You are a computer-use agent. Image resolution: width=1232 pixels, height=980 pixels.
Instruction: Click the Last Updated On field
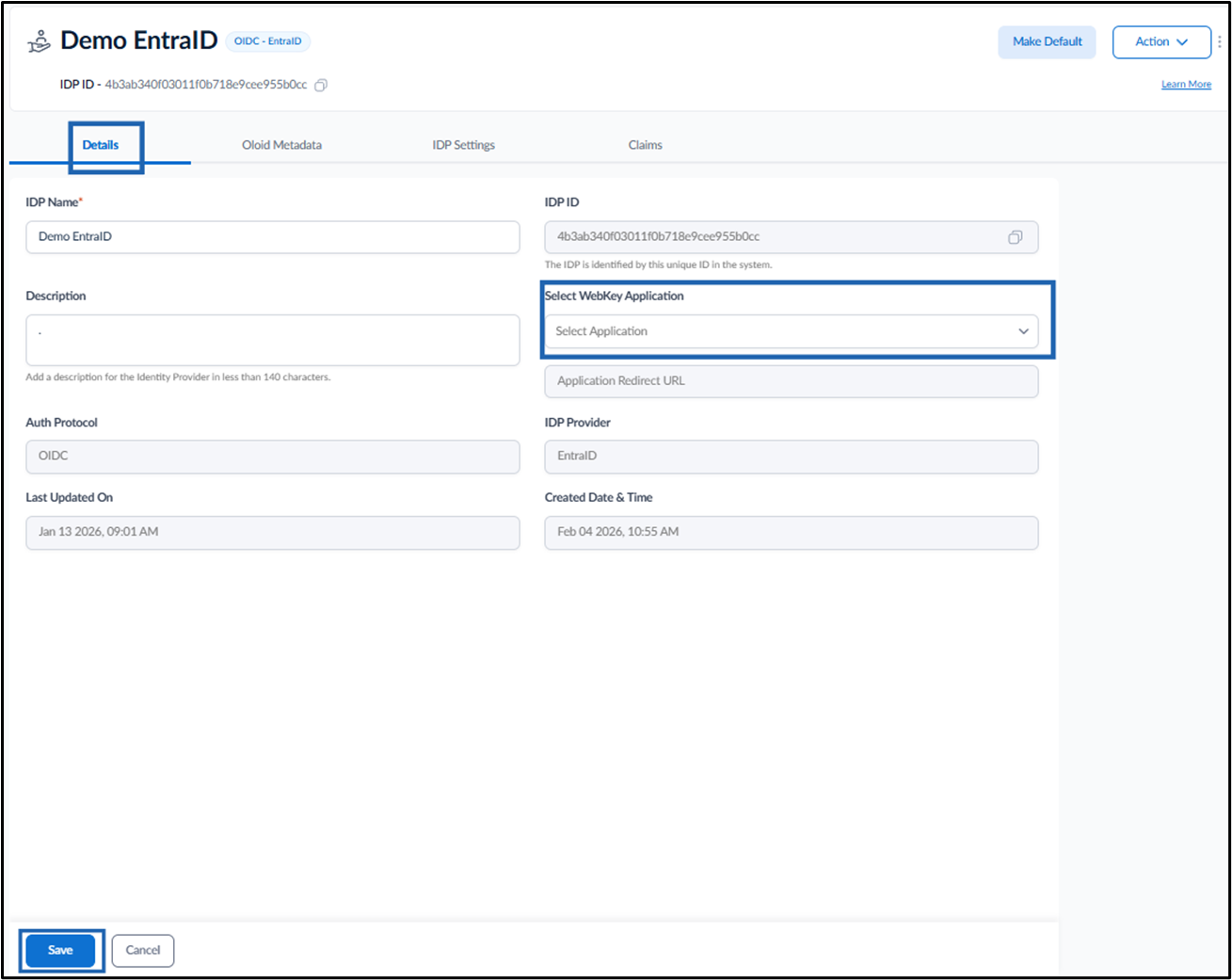click(x=273, y=533)
